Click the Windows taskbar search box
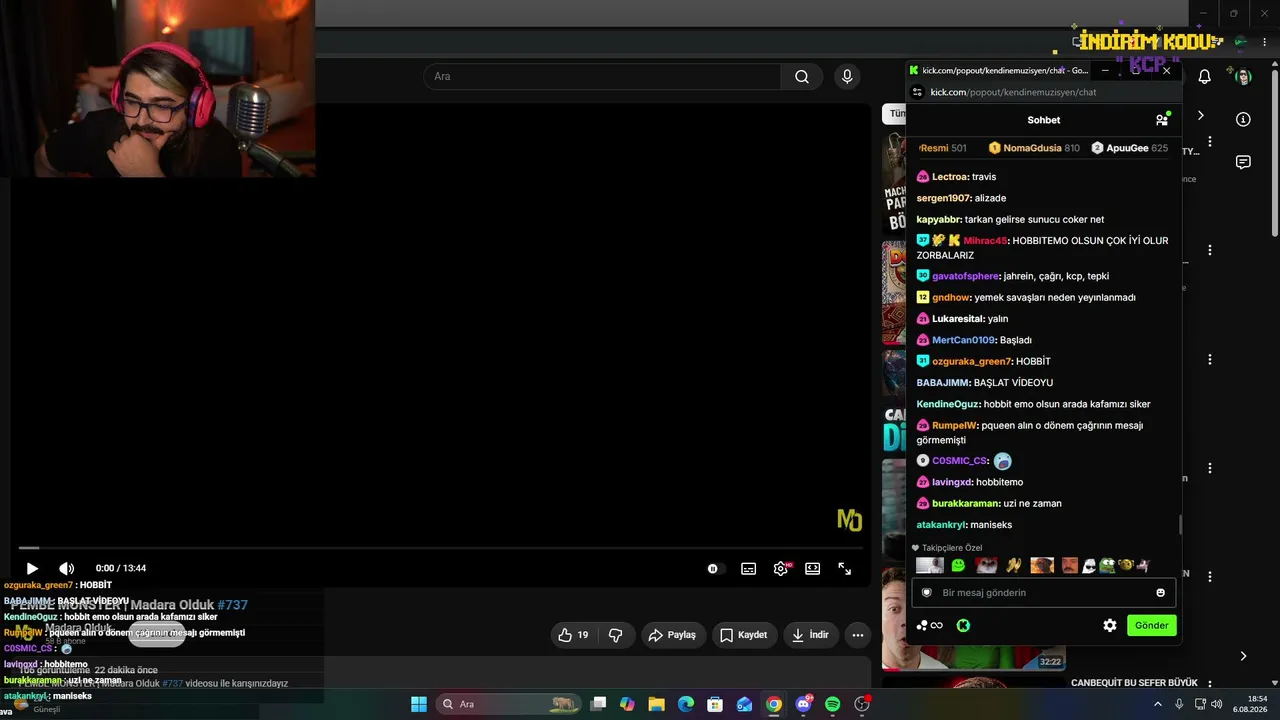1280x720 pixels. [510, 704]
